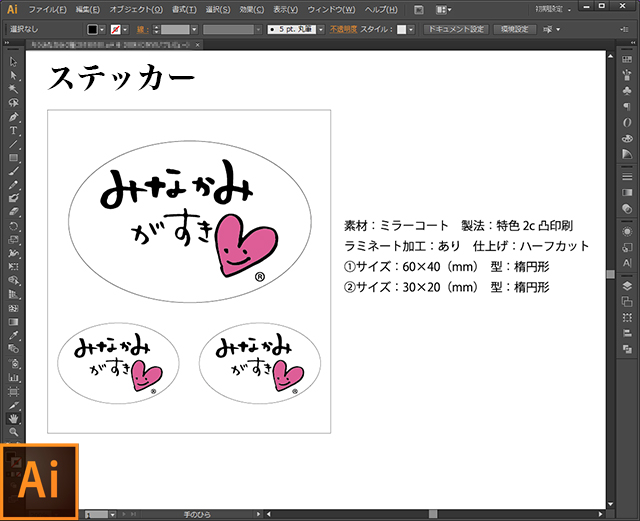Viewport: 640px width, 521px height.
Task: Select the Gradient tool
Action: (13, 322)
